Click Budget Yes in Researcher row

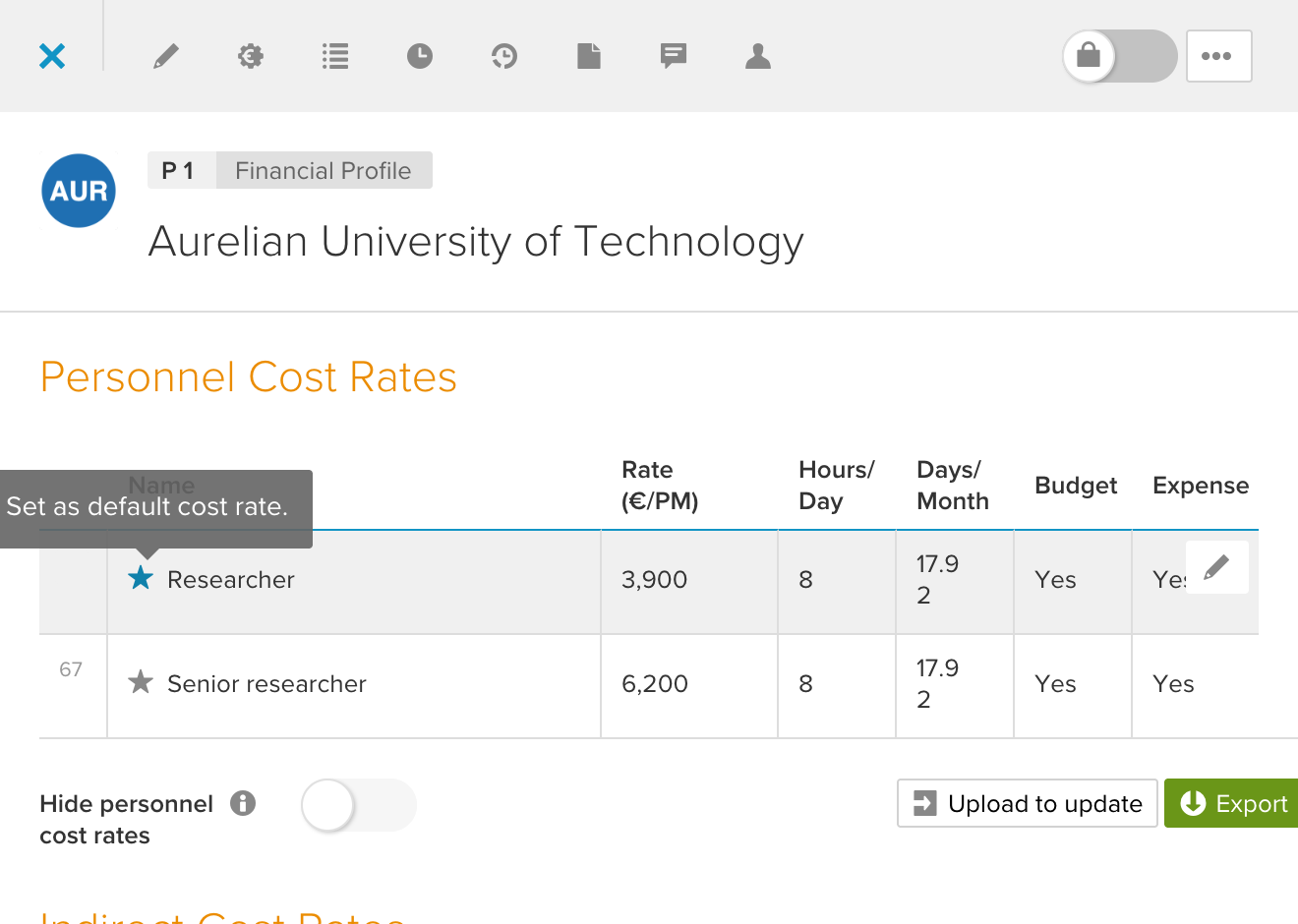pyautogui.click(x=1055, y=580)
